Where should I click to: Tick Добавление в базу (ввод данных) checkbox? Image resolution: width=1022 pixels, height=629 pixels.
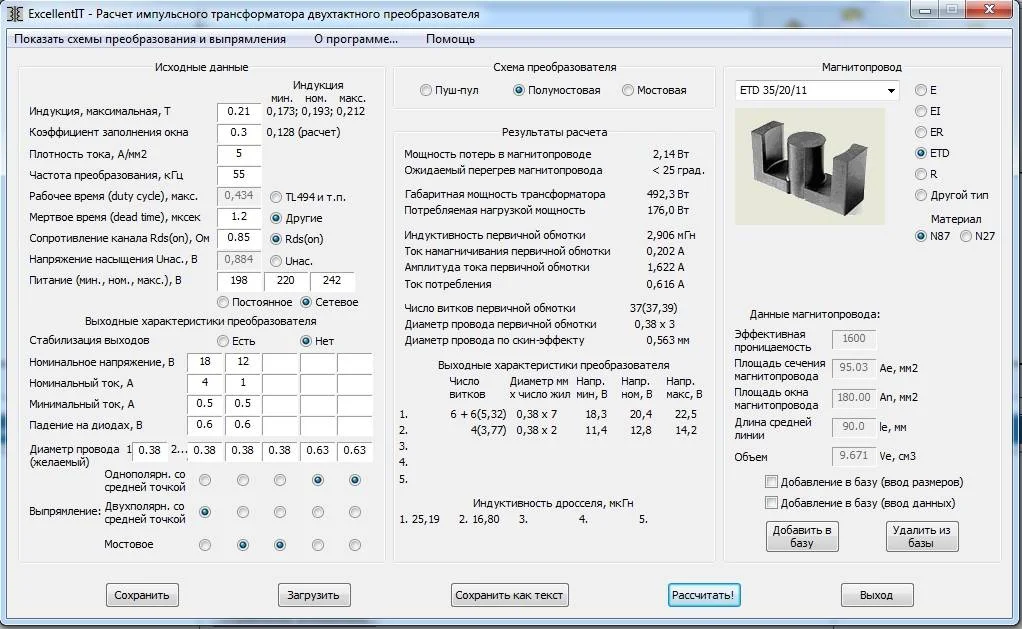click(771, 503)
